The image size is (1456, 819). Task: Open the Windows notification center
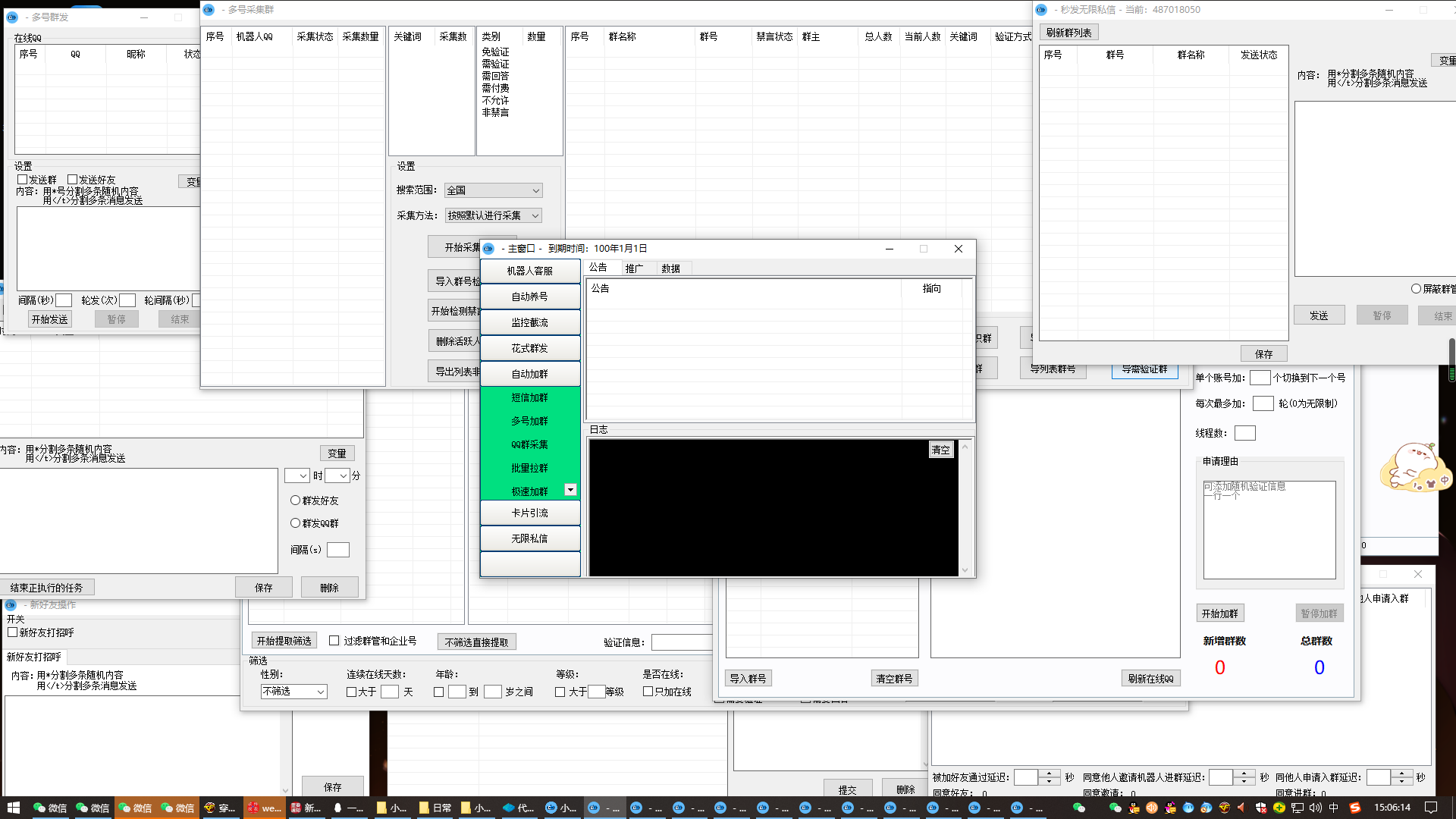[1431, 808]
